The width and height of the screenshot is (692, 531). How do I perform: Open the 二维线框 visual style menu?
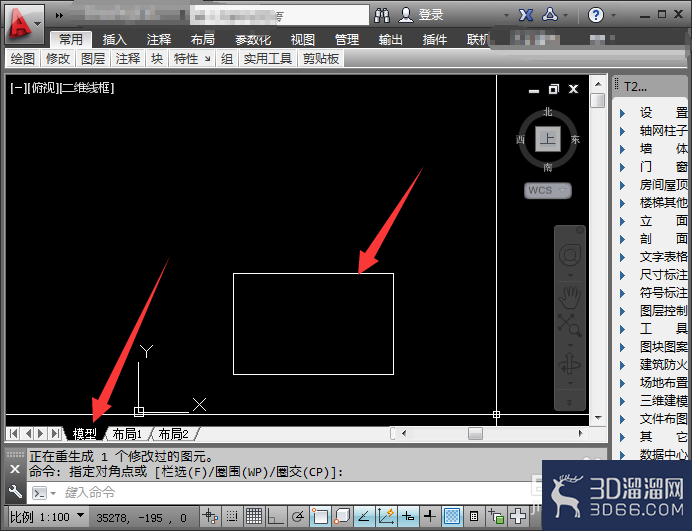point(86,88)
